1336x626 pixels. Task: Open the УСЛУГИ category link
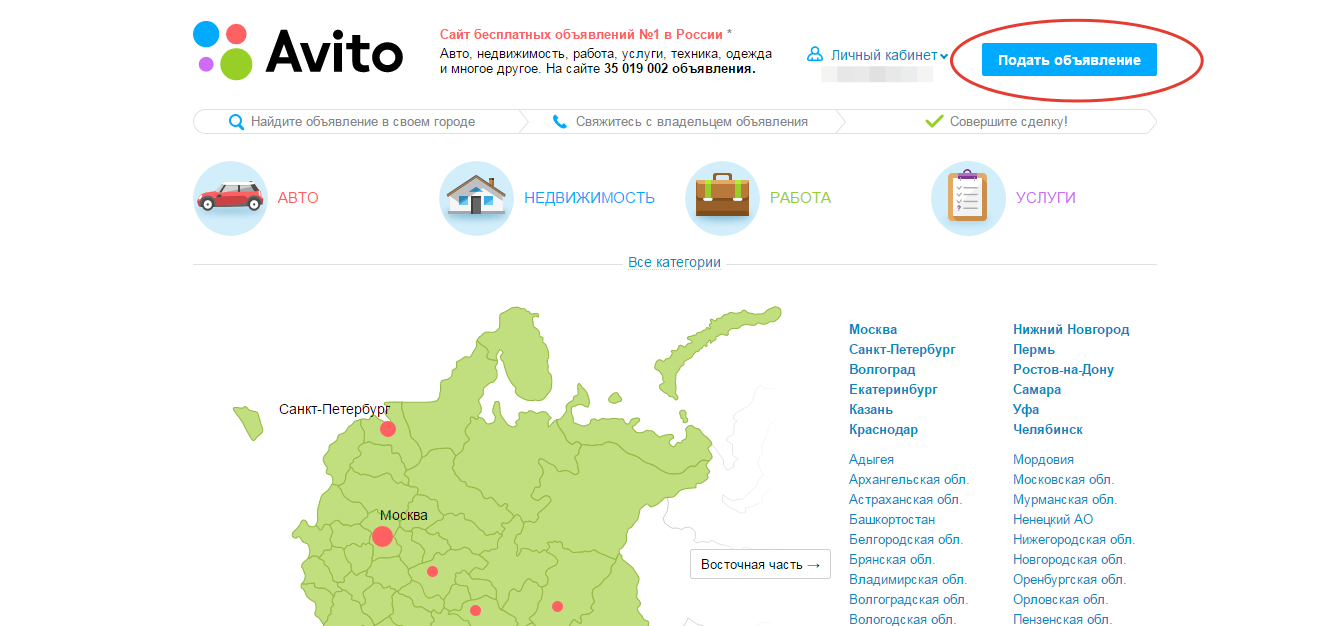click(x=1046, y=198)
